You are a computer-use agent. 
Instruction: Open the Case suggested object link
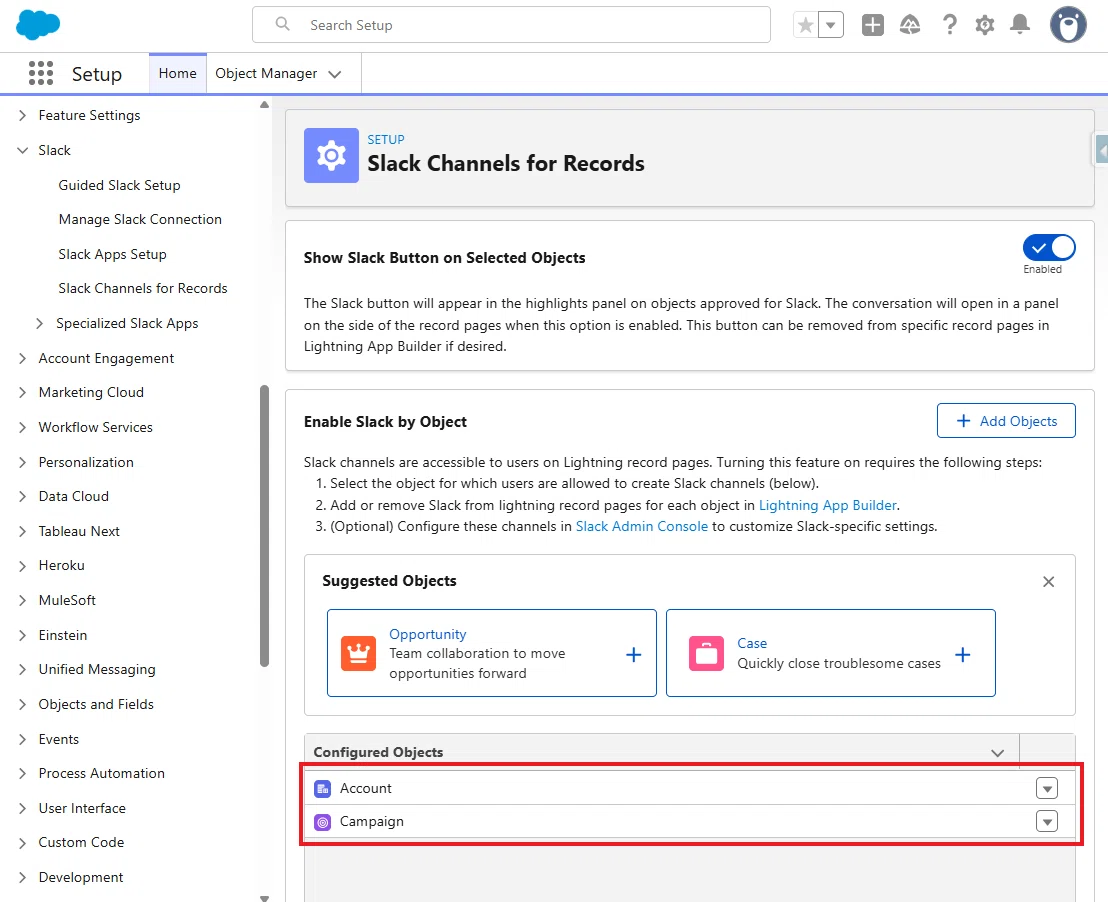click(752, 643)
